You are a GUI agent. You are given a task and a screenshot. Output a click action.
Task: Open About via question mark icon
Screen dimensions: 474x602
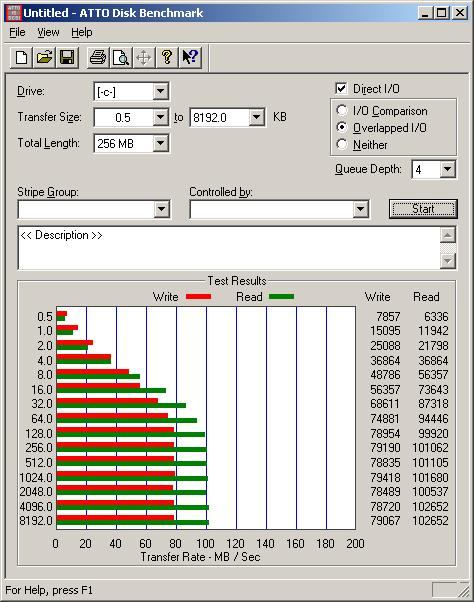click(167, 58)
